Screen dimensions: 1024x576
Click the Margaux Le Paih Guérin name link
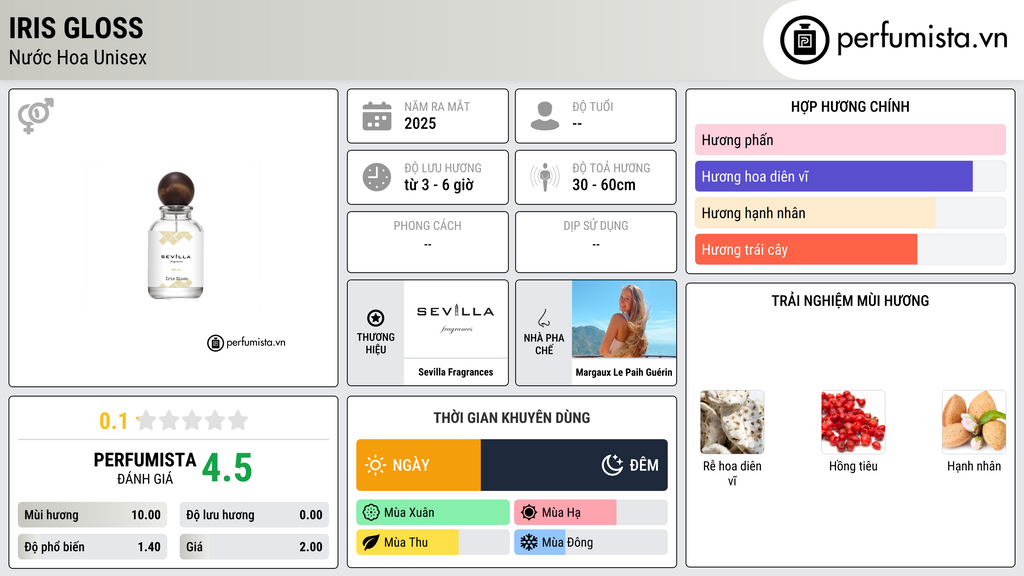(x=624, y=372)
